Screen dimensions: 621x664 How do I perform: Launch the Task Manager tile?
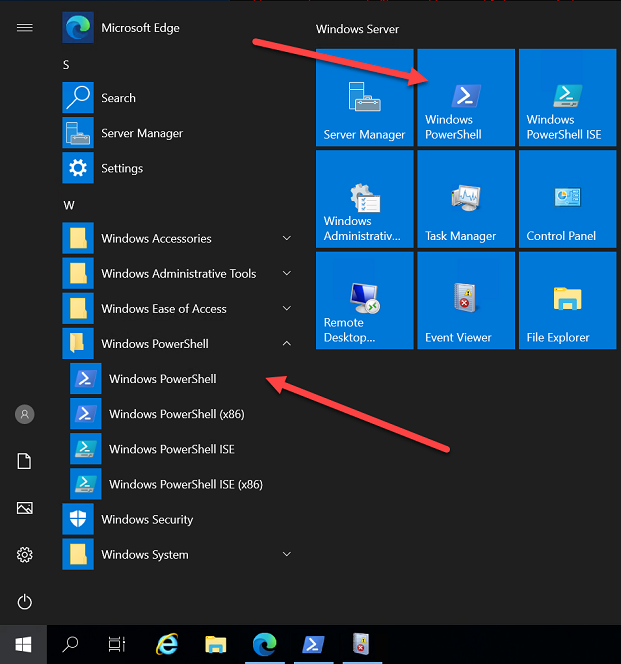466,199
